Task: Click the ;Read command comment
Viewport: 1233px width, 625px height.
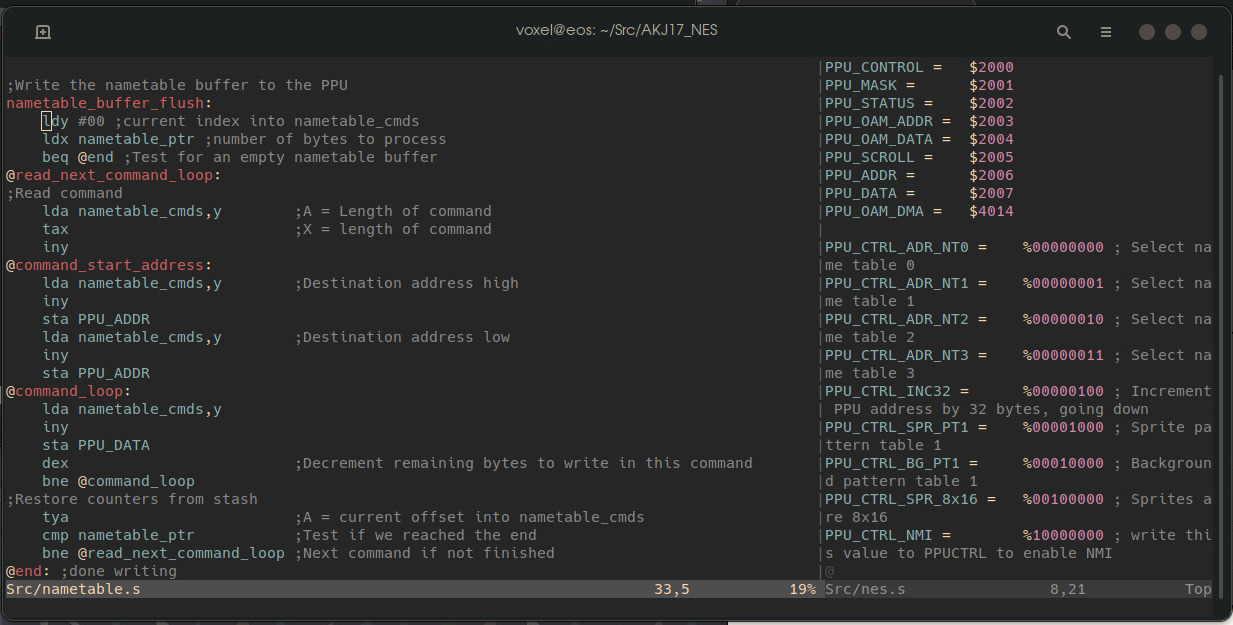Action: click(64, 193)
